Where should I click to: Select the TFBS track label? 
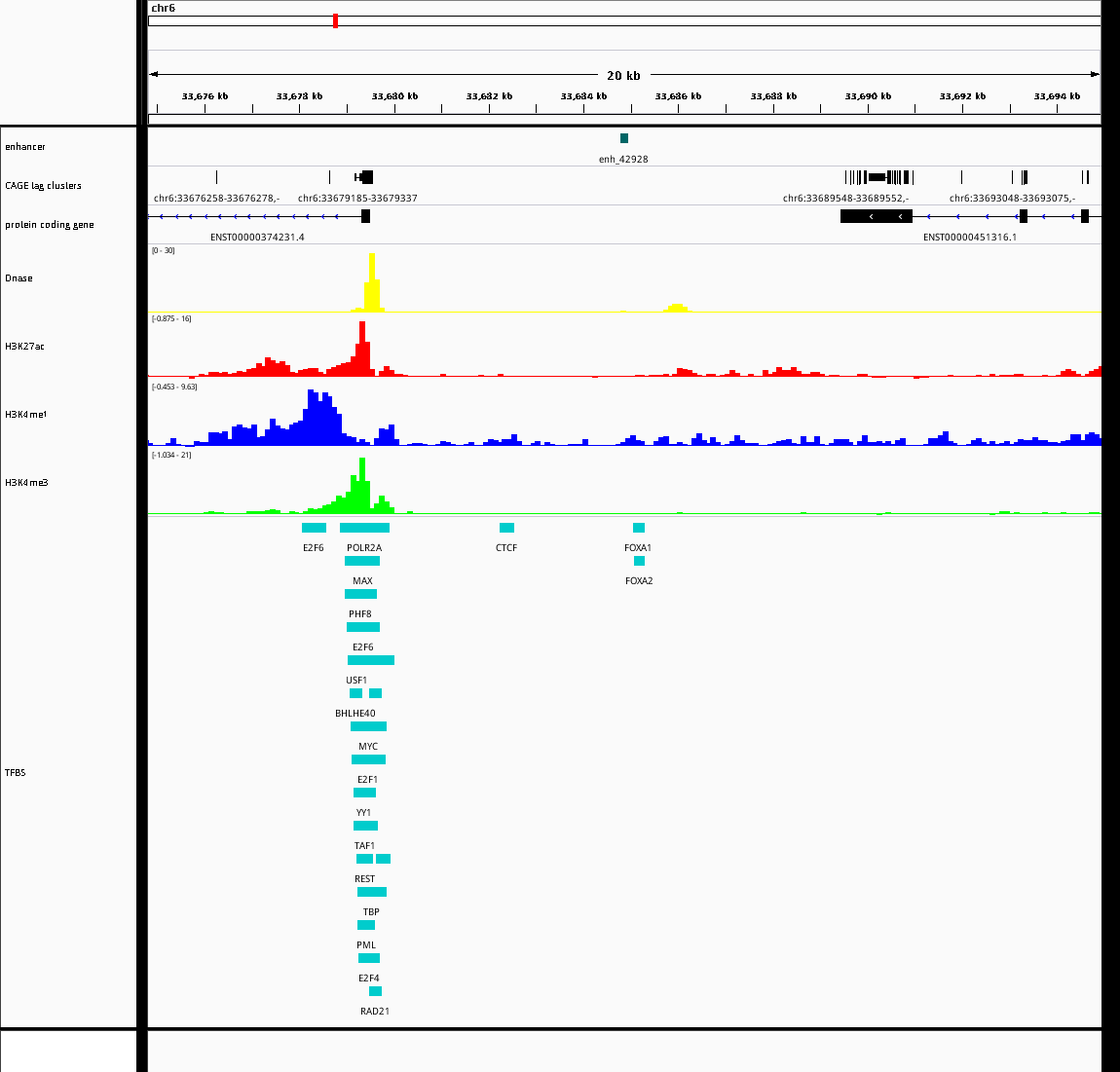pyautogui.click(x=15, y=773)
